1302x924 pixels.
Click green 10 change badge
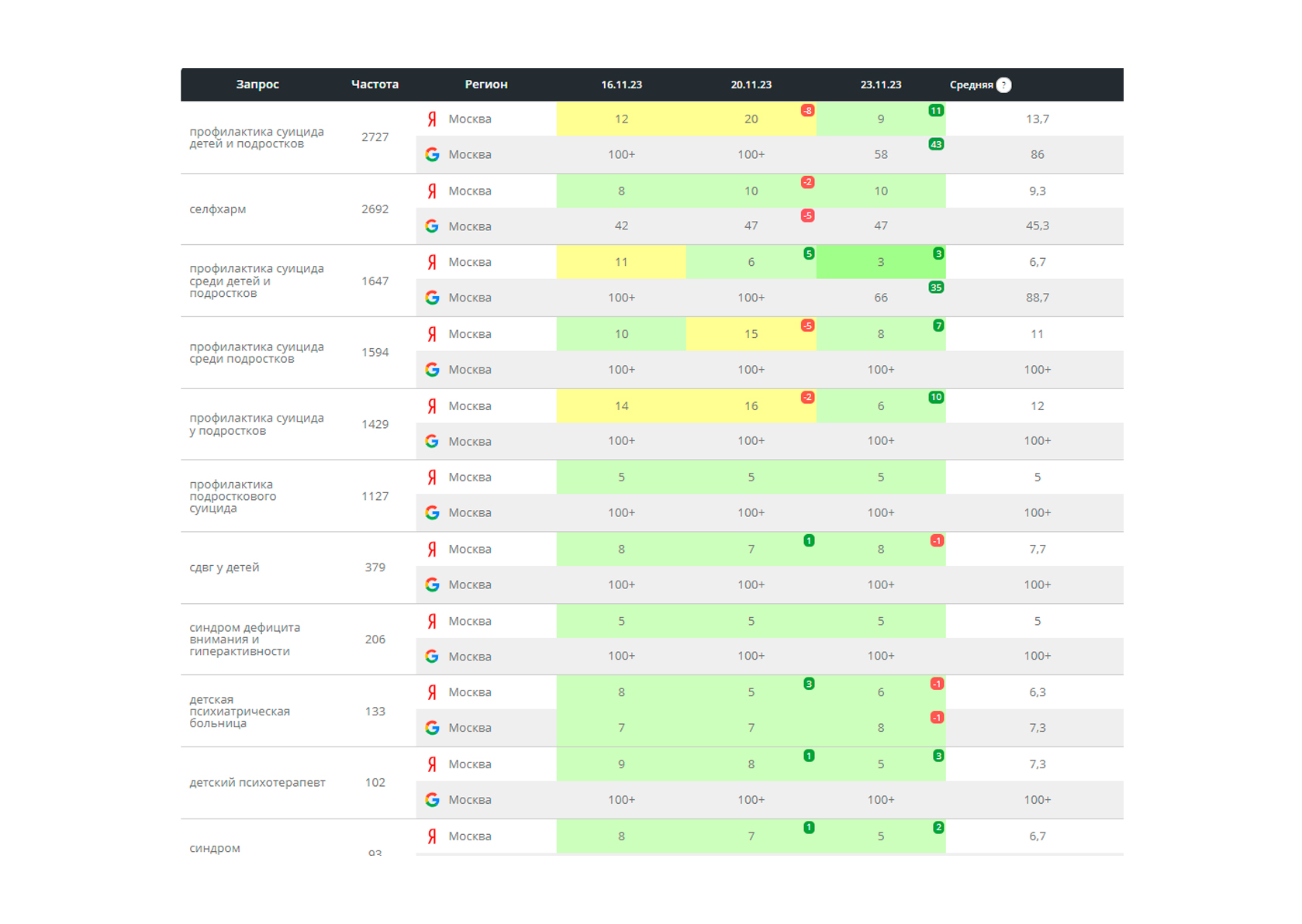tap(936, 398)
